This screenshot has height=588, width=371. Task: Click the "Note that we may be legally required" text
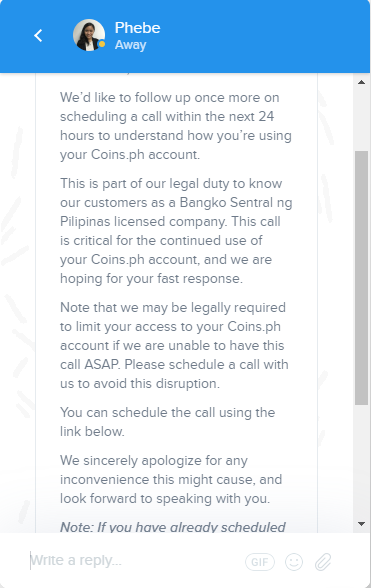tap(174, 345)
